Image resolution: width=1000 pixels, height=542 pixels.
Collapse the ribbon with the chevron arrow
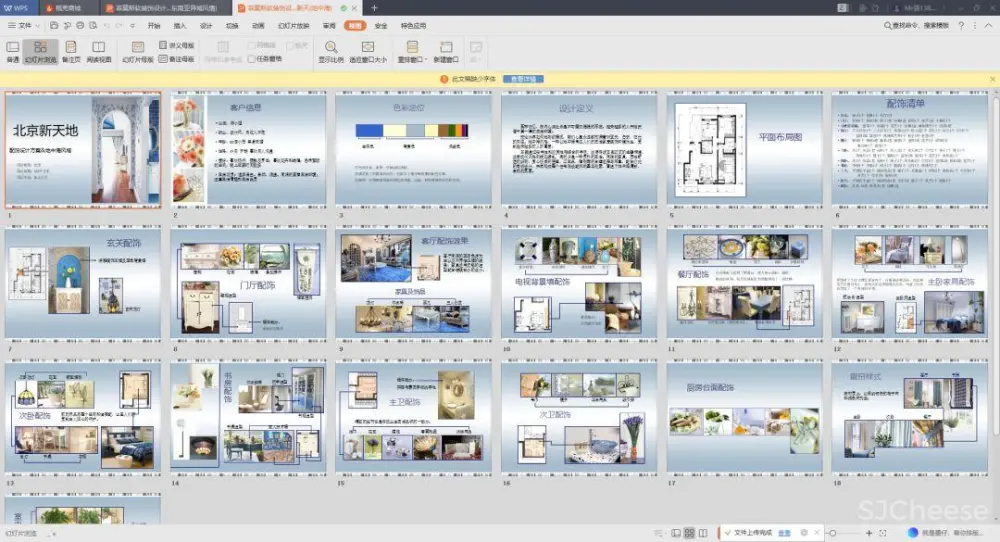click(989, 25)
